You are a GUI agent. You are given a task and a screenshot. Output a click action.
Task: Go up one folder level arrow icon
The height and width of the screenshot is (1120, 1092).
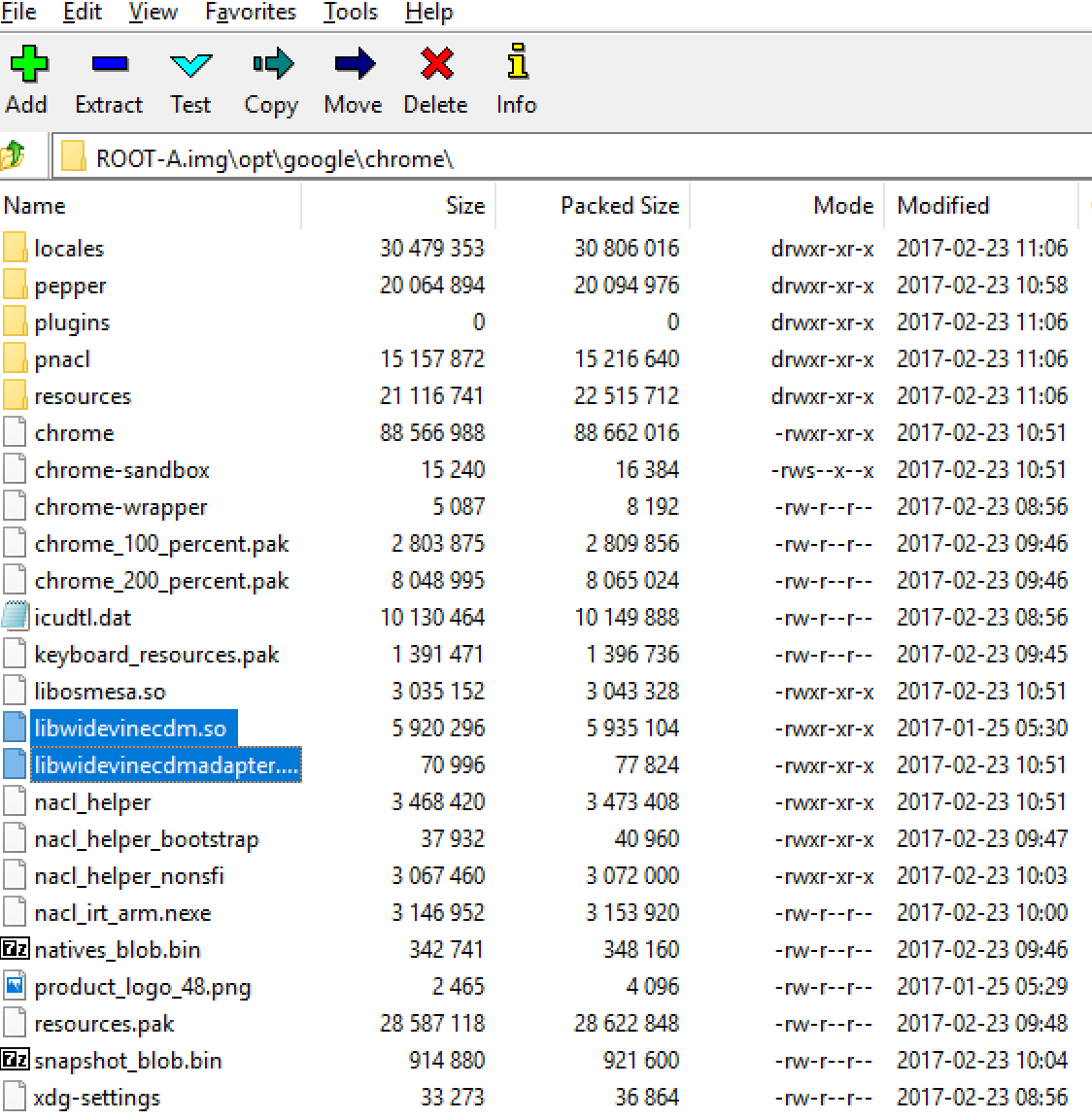[13, 155]
